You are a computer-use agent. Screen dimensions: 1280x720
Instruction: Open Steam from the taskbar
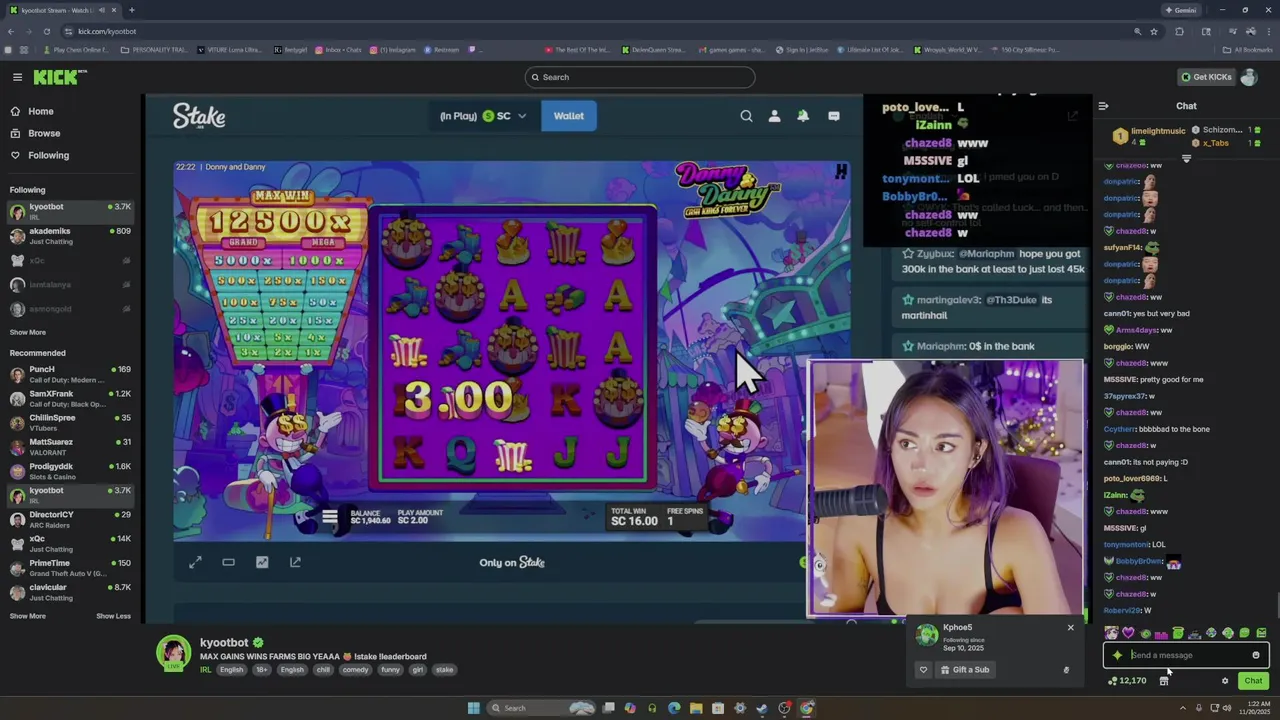[762, 708]
